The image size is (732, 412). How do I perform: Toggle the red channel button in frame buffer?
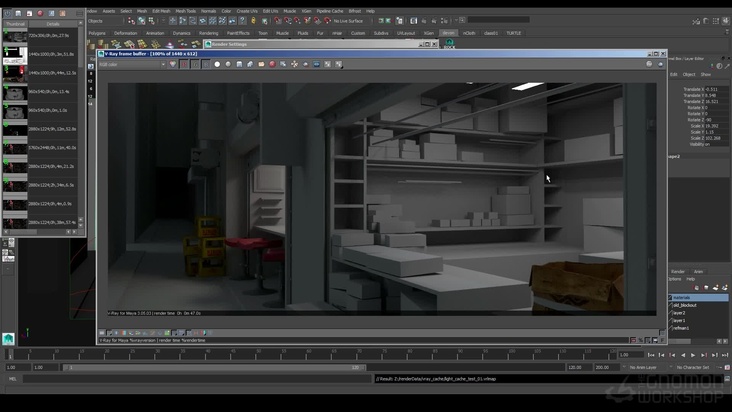pyautogui.click(x=184, y=64)
